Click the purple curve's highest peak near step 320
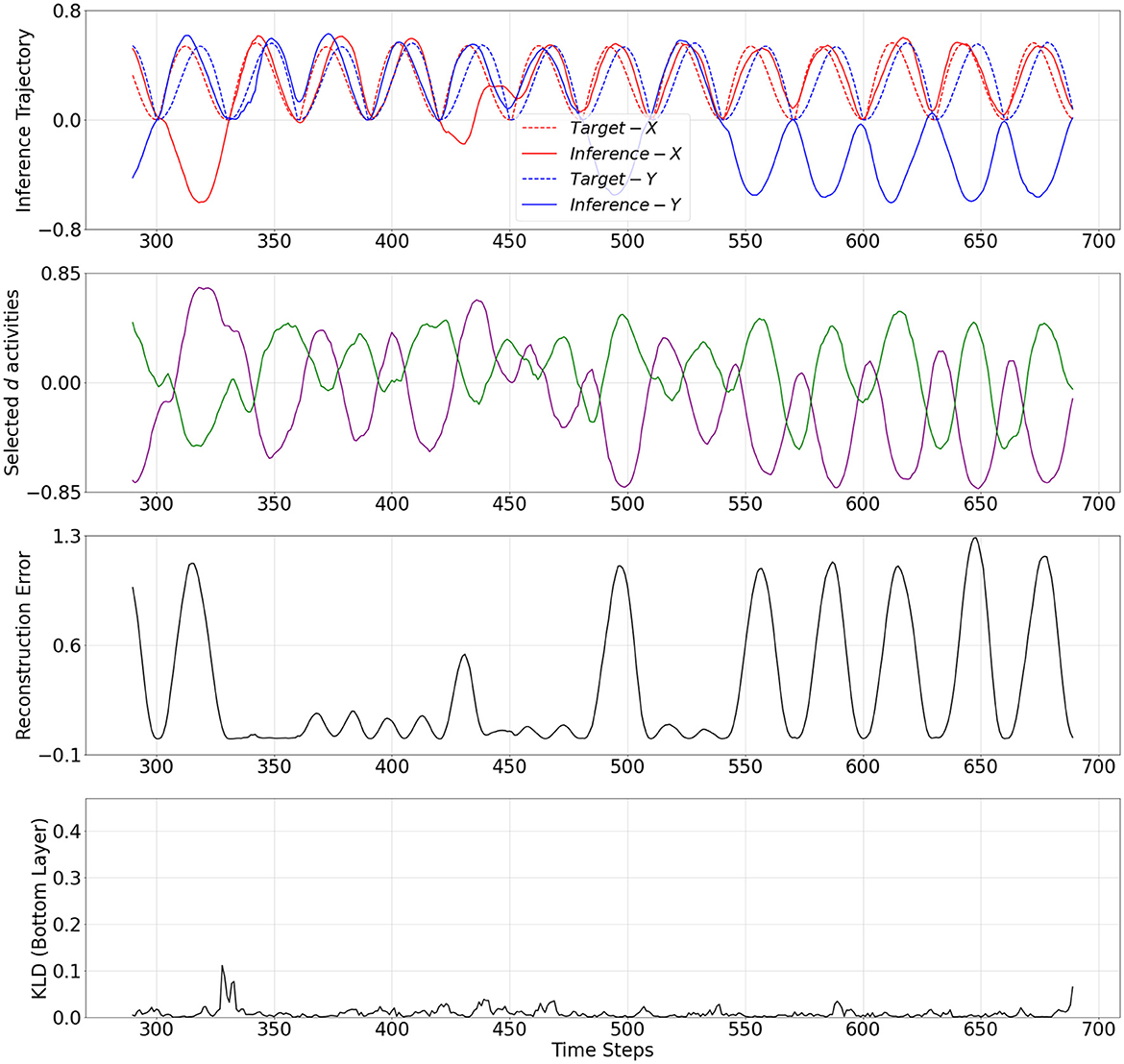 coord(205,288)
